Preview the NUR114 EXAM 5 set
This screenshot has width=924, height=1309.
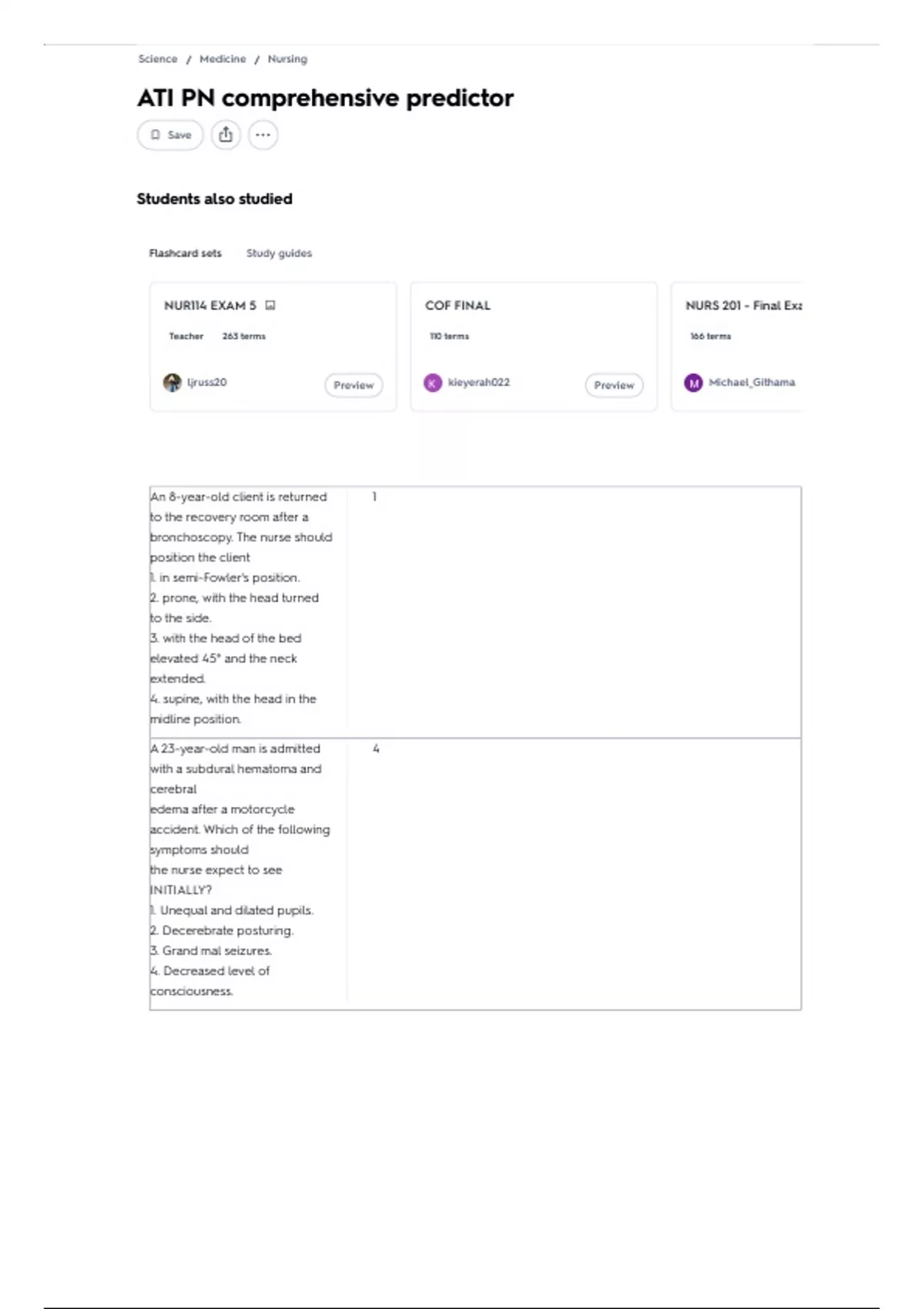click(x=353, y=385)
